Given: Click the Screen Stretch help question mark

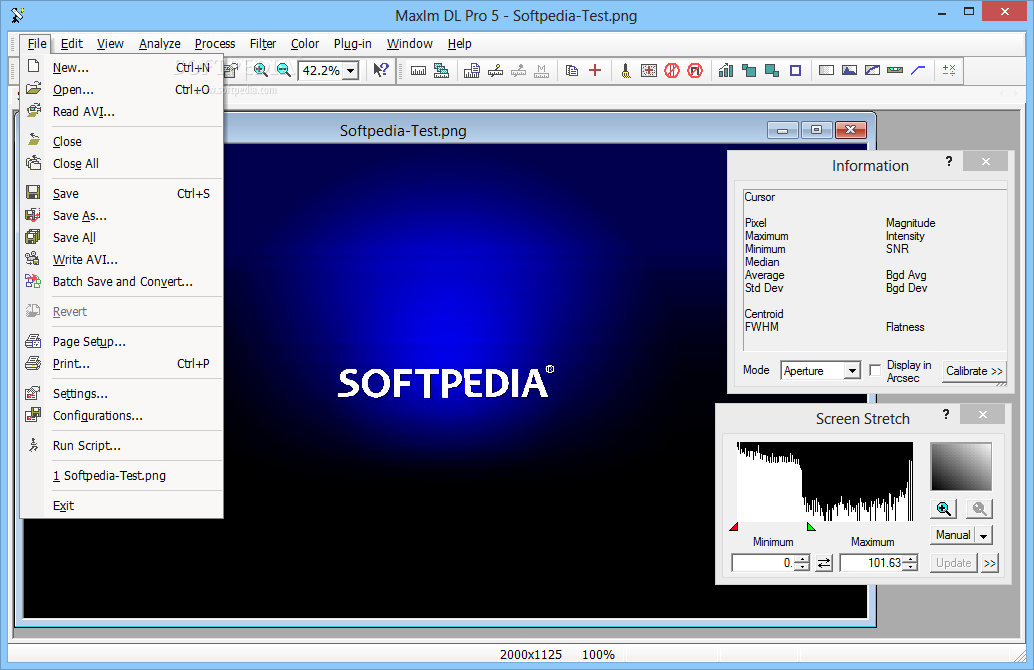Looking at the screenshot, I should pos(946,414).
